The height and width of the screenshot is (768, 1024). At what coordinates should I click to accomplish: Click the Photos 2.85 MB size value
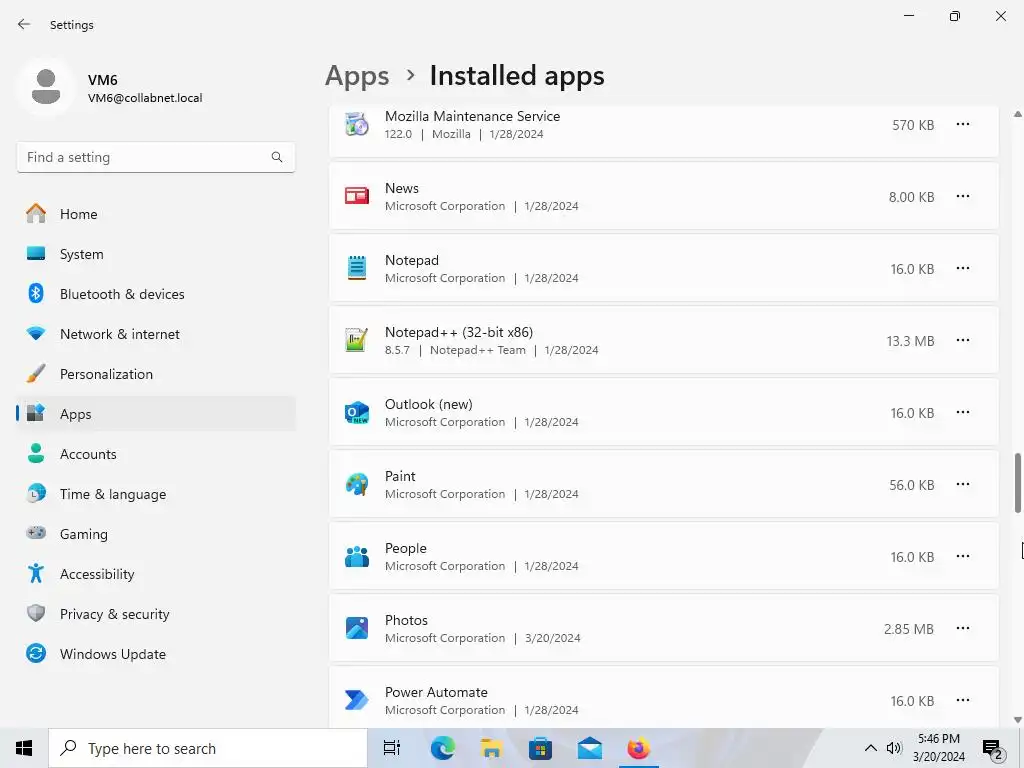point(909,629)
